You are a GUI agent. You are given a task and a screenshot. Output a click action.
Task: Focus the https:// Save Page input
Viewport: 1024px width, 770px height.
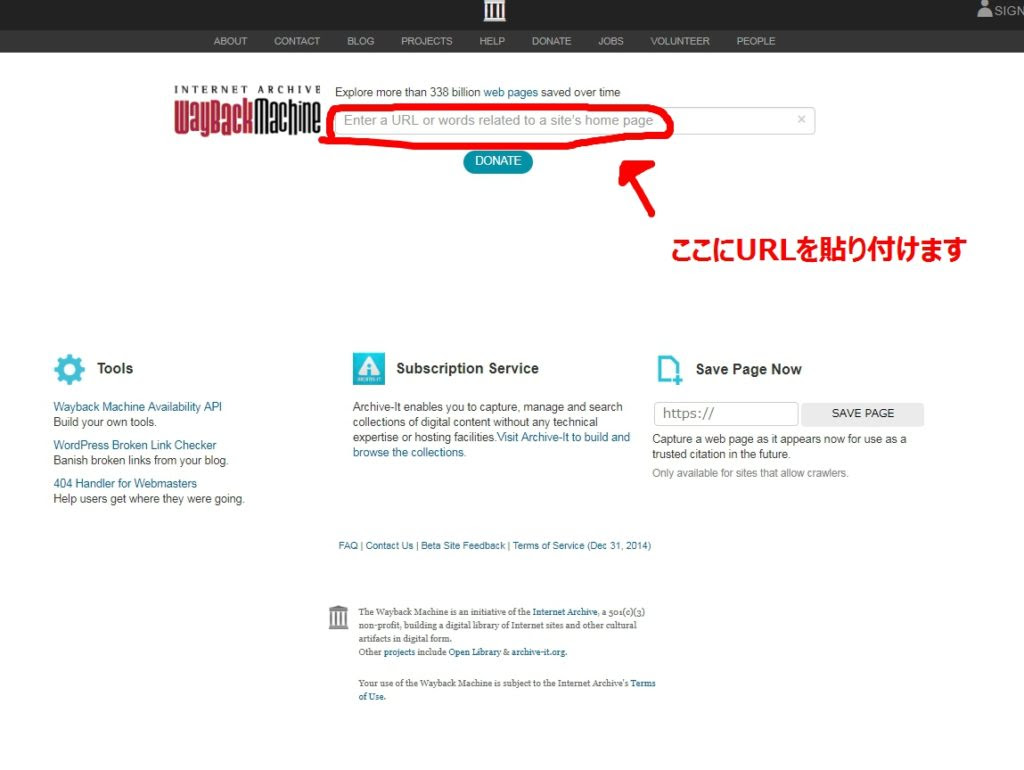pos(726,414)
